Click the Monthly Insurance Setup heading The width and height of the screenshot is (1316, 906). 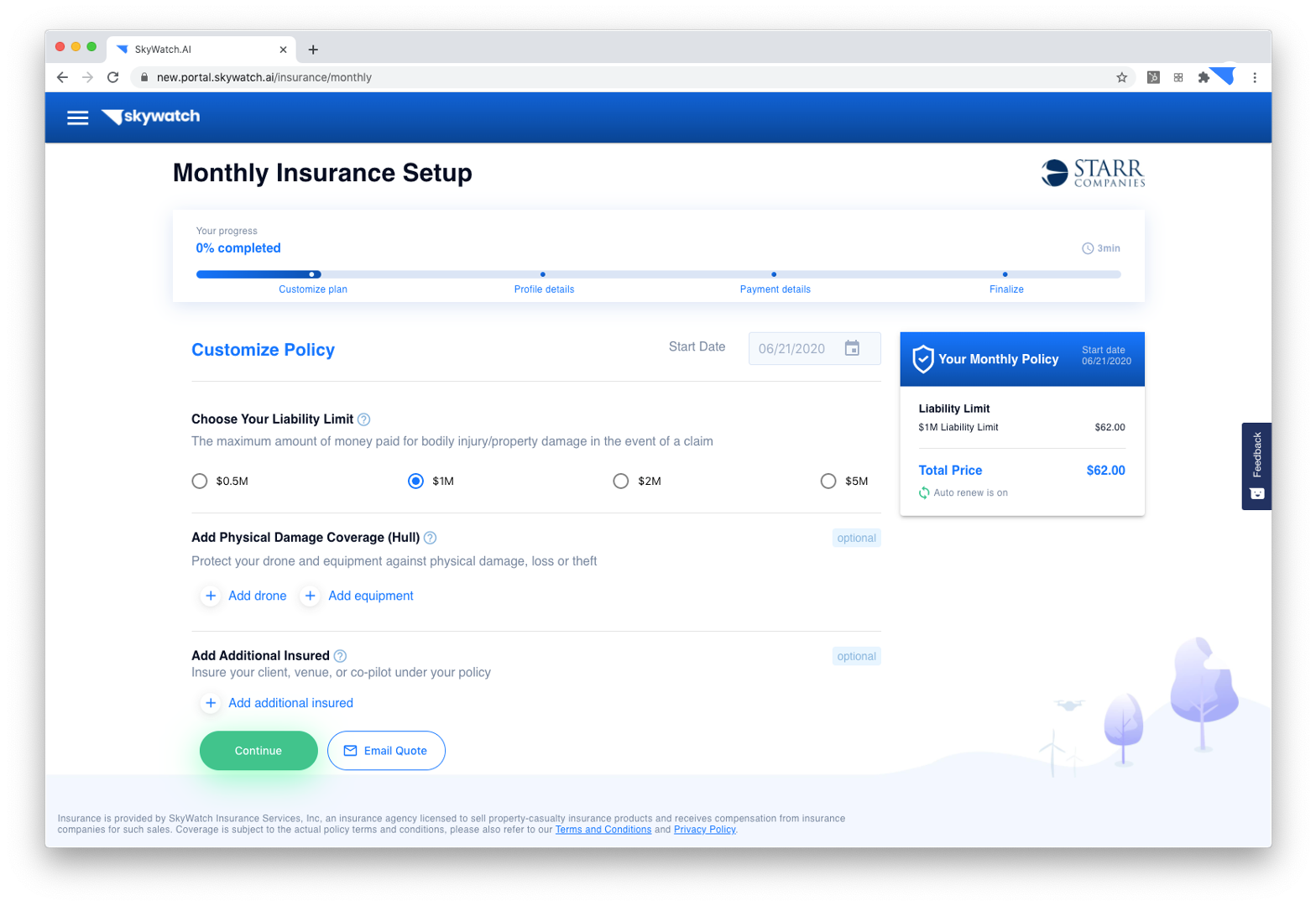322,173
